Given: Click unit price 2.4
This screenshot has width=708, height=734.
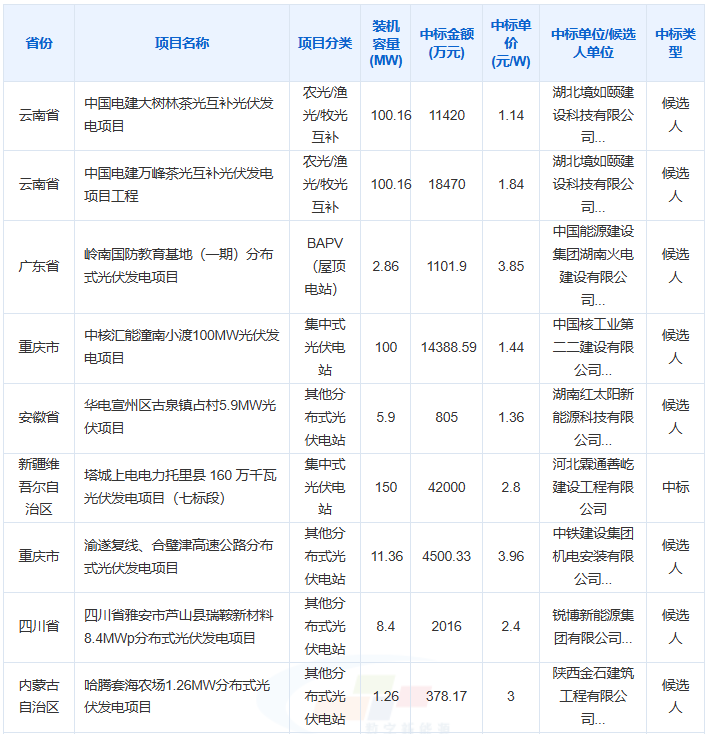Looking at the screenshot, I should point(511,626).
